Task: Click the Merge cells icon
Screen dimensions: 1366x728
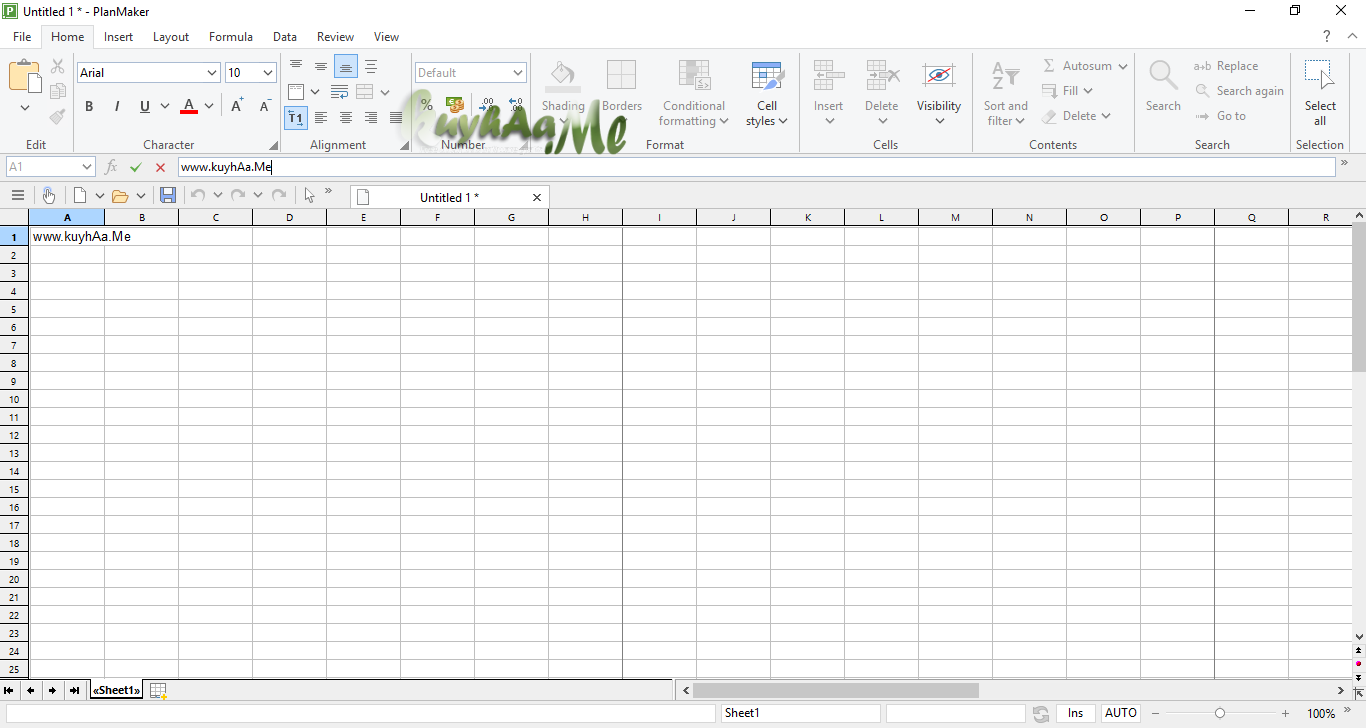Action: coord(364,92)
